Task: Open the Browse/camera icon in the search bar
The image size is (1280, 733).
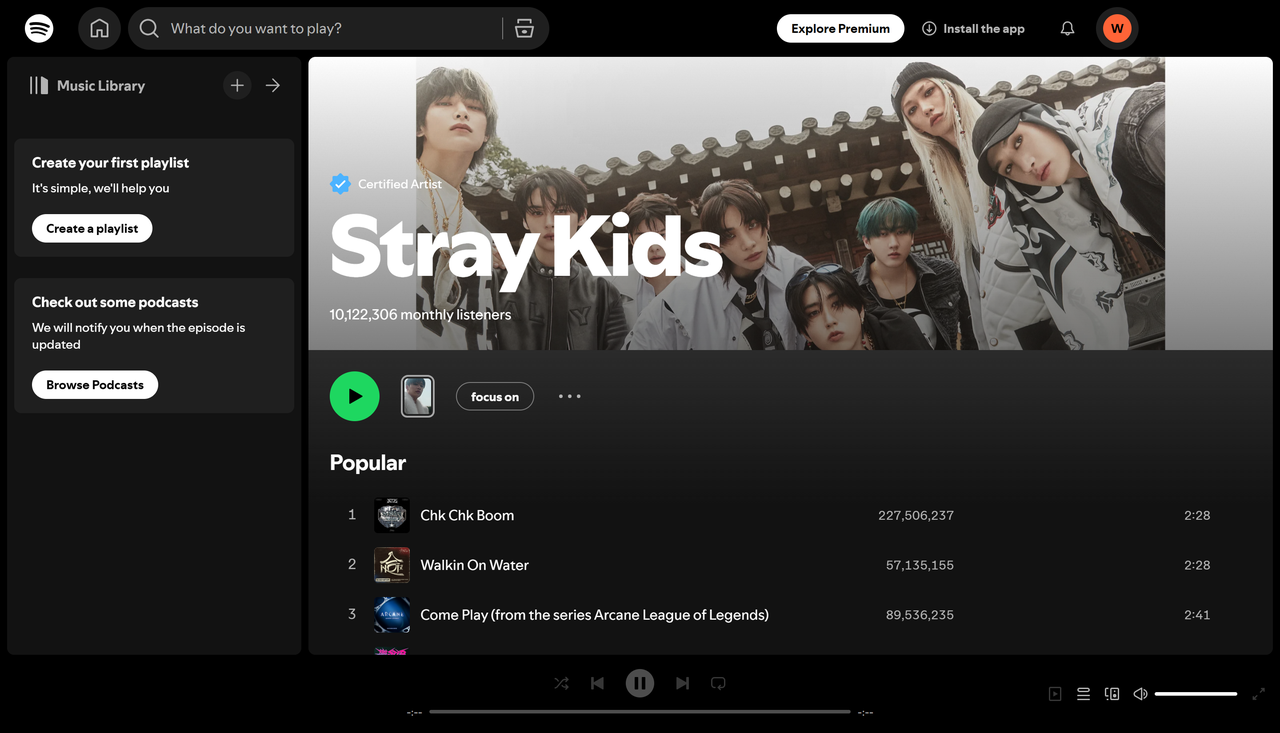Action: (524, 28)
